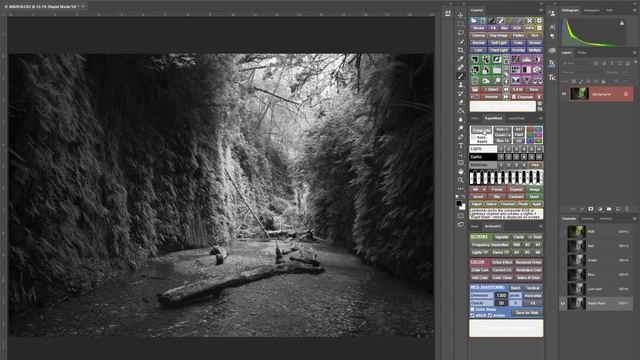Hide the Rapid Mask channel eye

(x=563, y=303)
